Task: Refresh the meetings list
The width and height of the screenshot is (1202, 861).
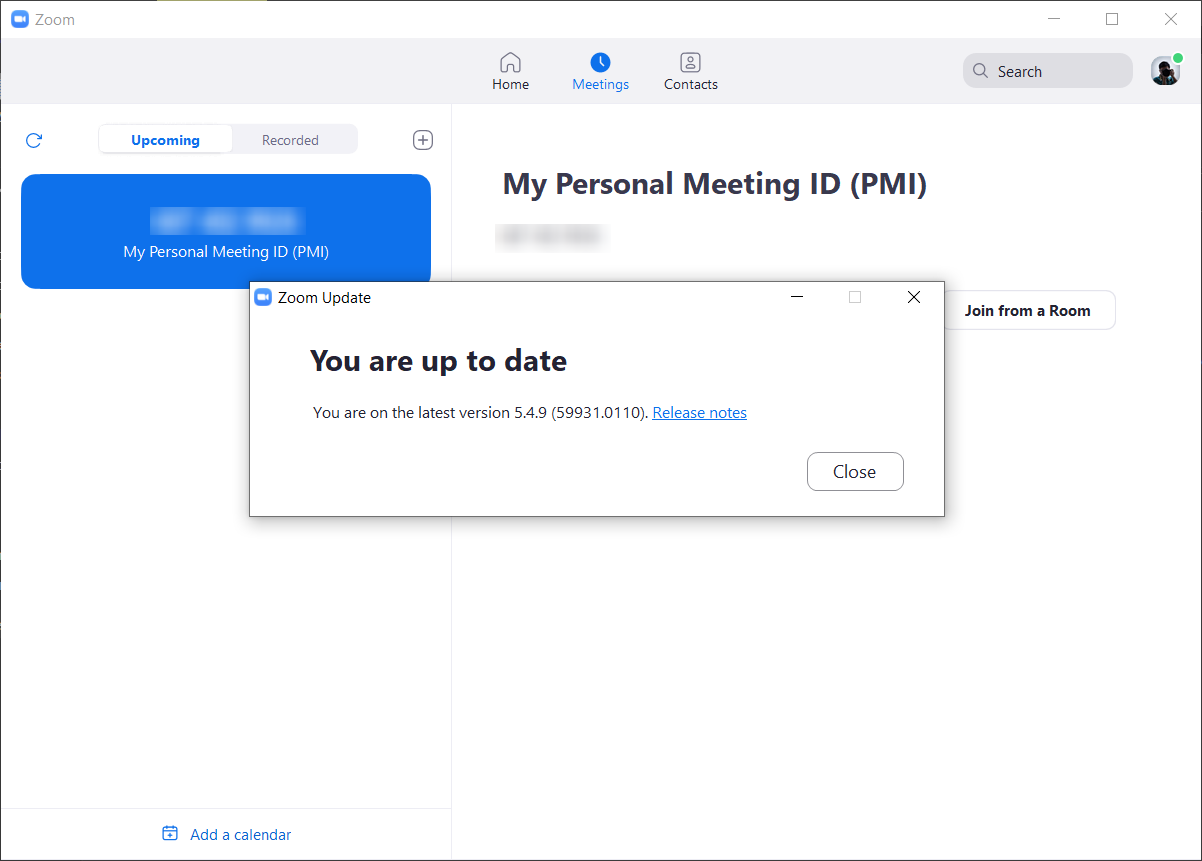Action: click(x=34, y=140)
